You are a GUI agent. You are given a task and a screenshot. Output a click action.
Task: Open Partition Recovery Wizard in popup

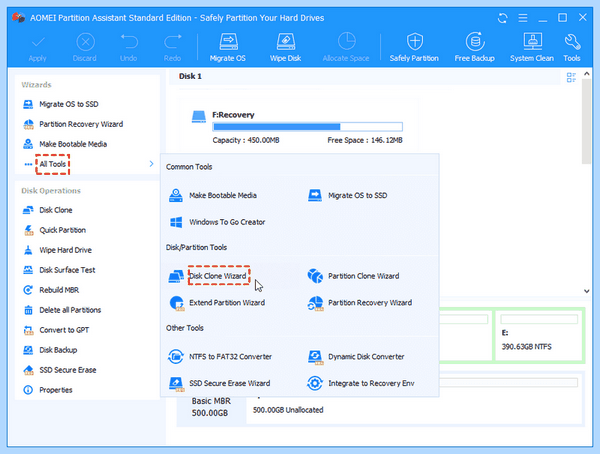pyautogui.click(x=370, y=302)
